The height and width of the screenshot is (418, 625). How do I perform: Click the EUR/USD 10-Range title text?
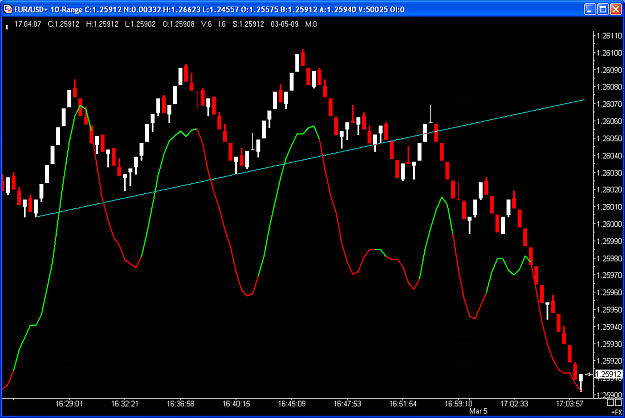click(48, 9)
